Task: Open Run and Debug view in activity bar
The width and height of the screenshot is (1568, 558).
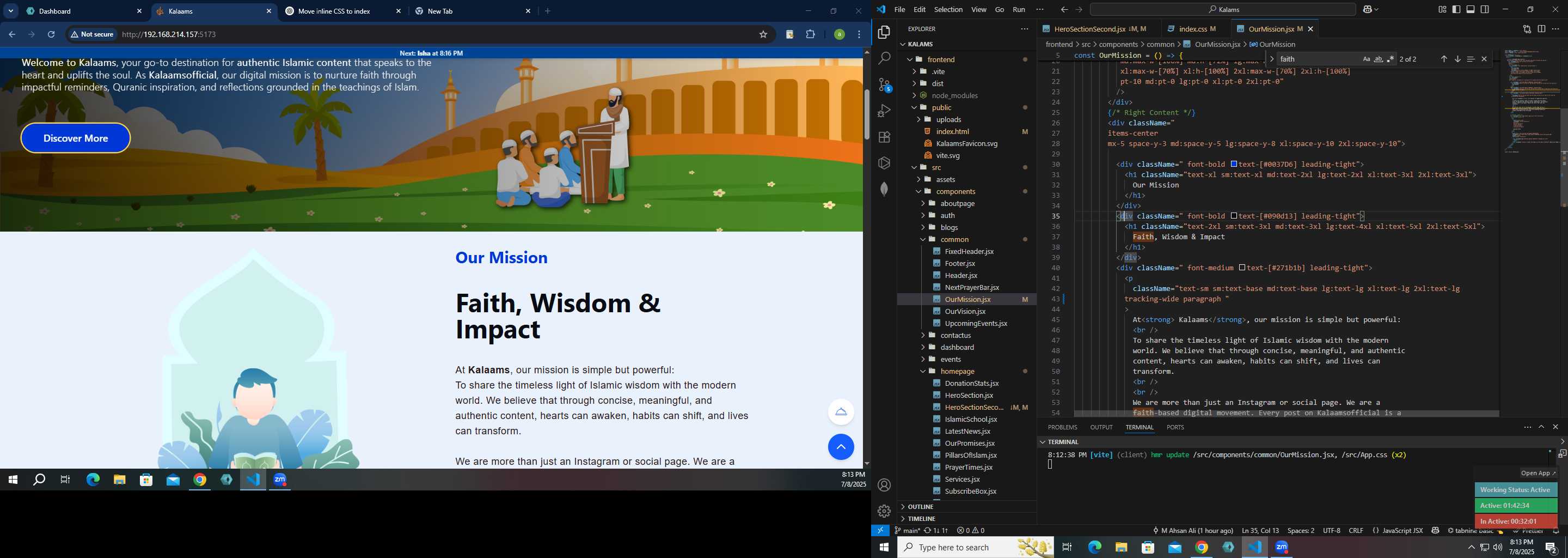Action: point(884,111)
